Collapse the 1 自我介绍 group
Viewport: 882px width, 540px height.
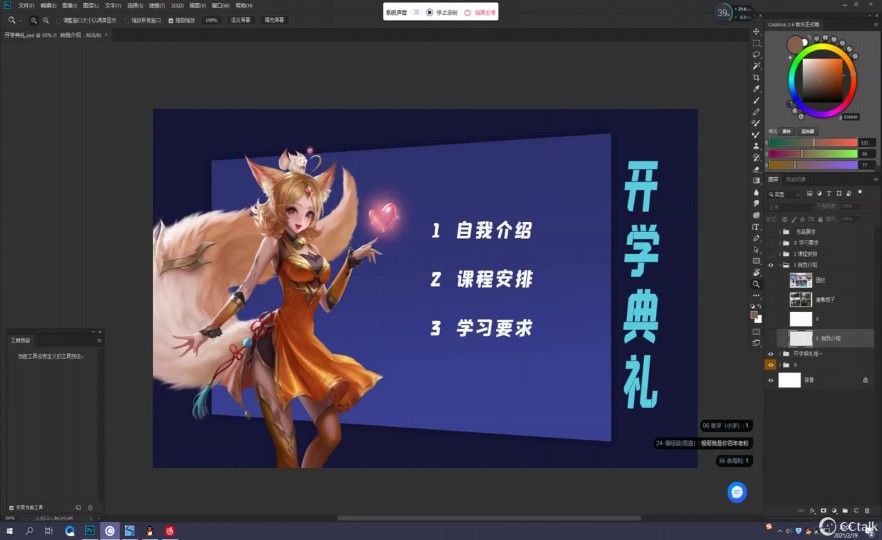[x=780, y=265]
